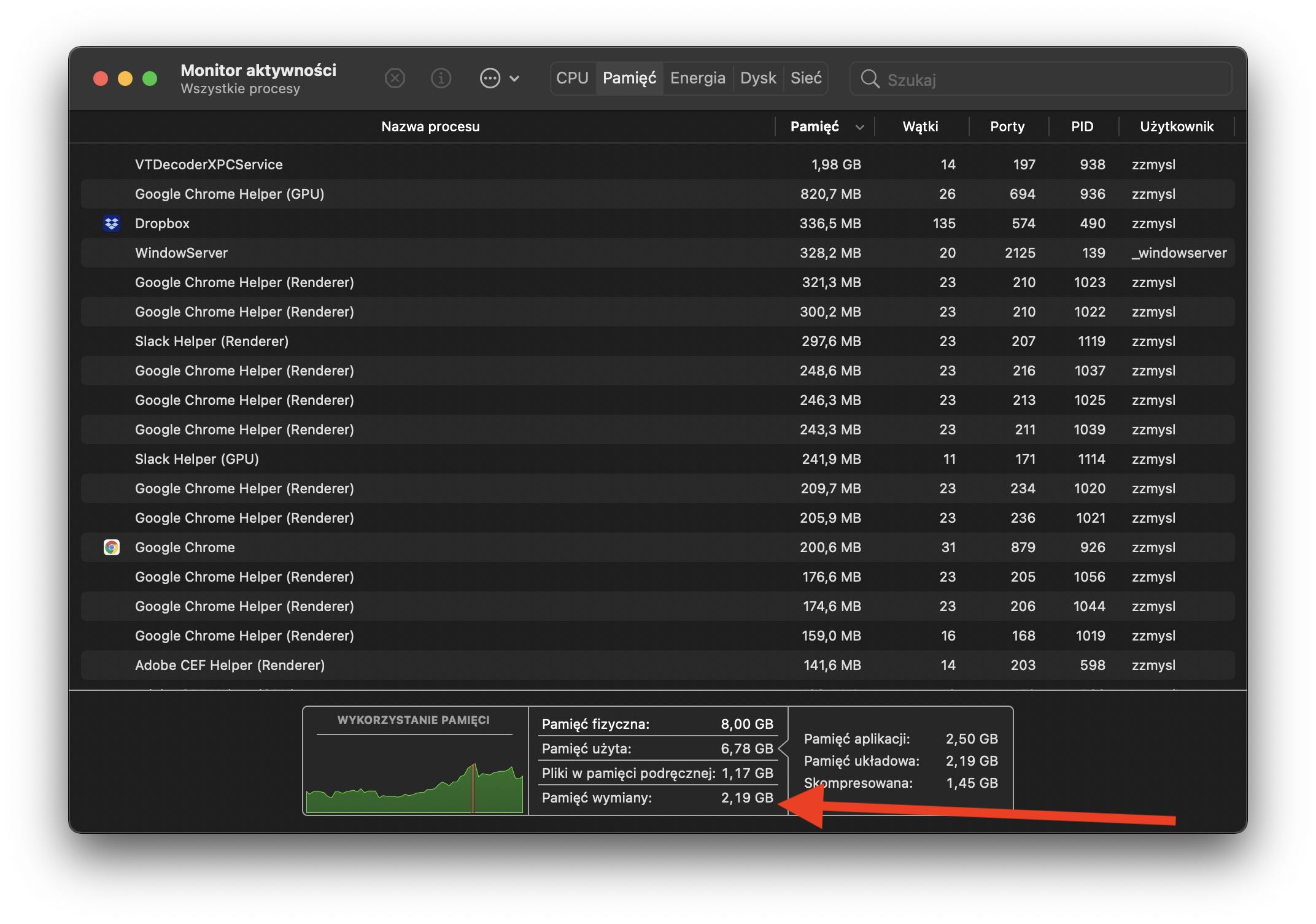The height and width of the screenshot is (924, 1316).
Task: Select Chrome Helper (Renderer) with PID 1044
Action: click(658, 606)
